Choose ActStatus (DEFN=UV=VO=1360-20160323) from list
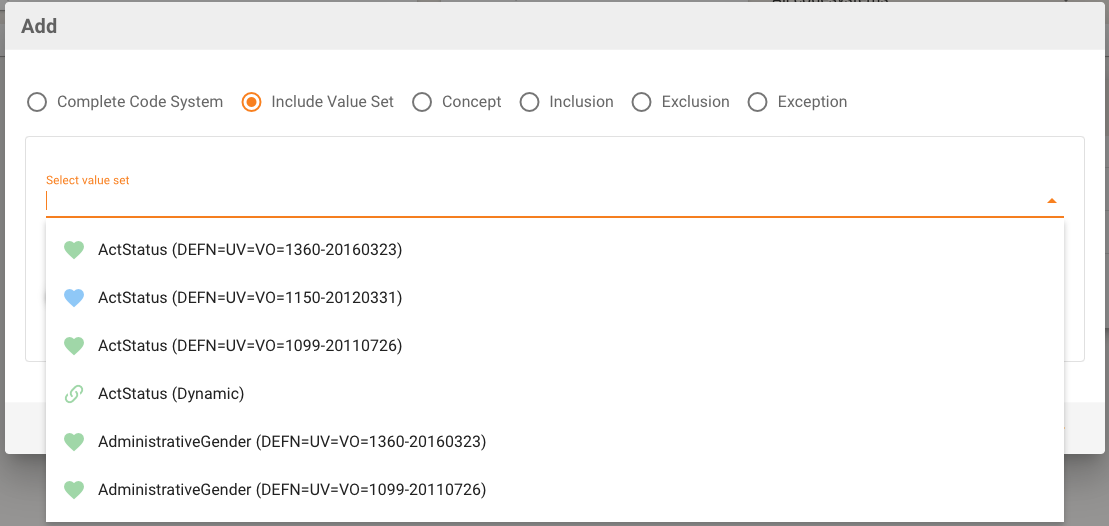Viewport: 1109px width, 526px height. click(250, 250)
